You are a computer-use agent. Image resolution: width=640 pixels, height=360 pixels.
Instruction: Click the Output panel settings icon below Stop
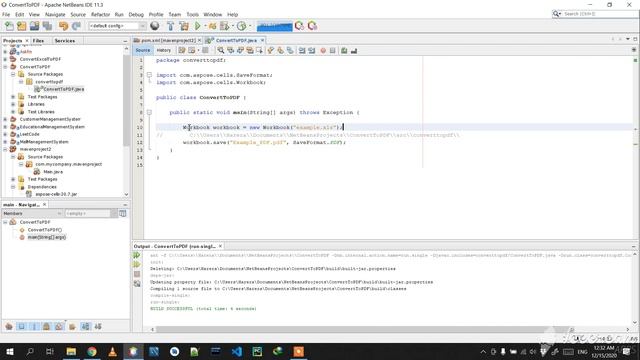(x=137, y=284)
